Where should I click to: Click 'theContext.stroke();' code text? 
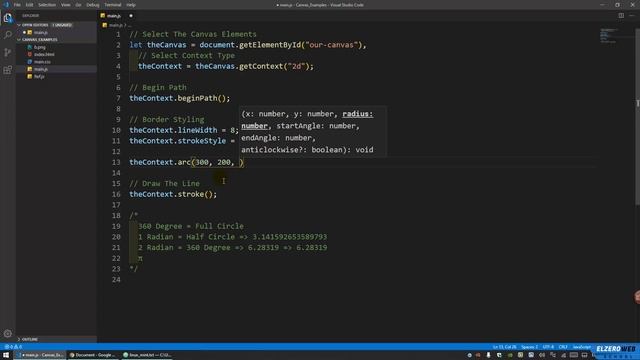pos(173,194)
